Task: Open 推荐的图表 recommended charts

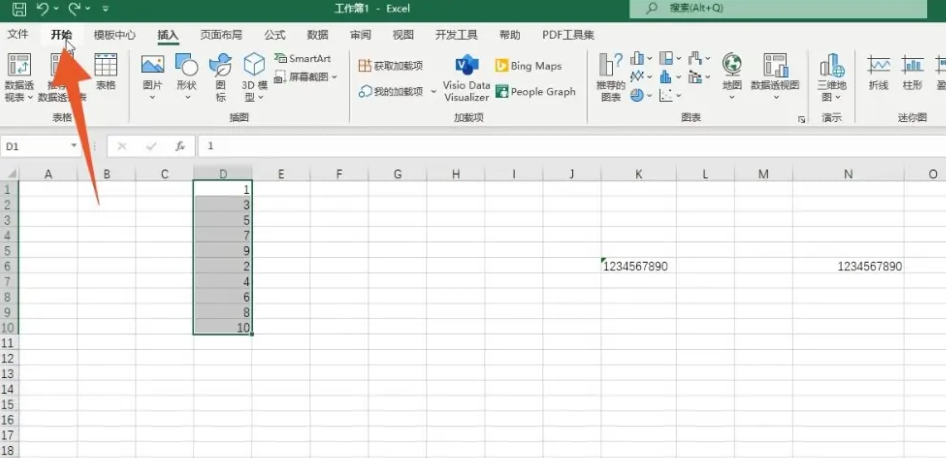Action: tap(611, 76)
